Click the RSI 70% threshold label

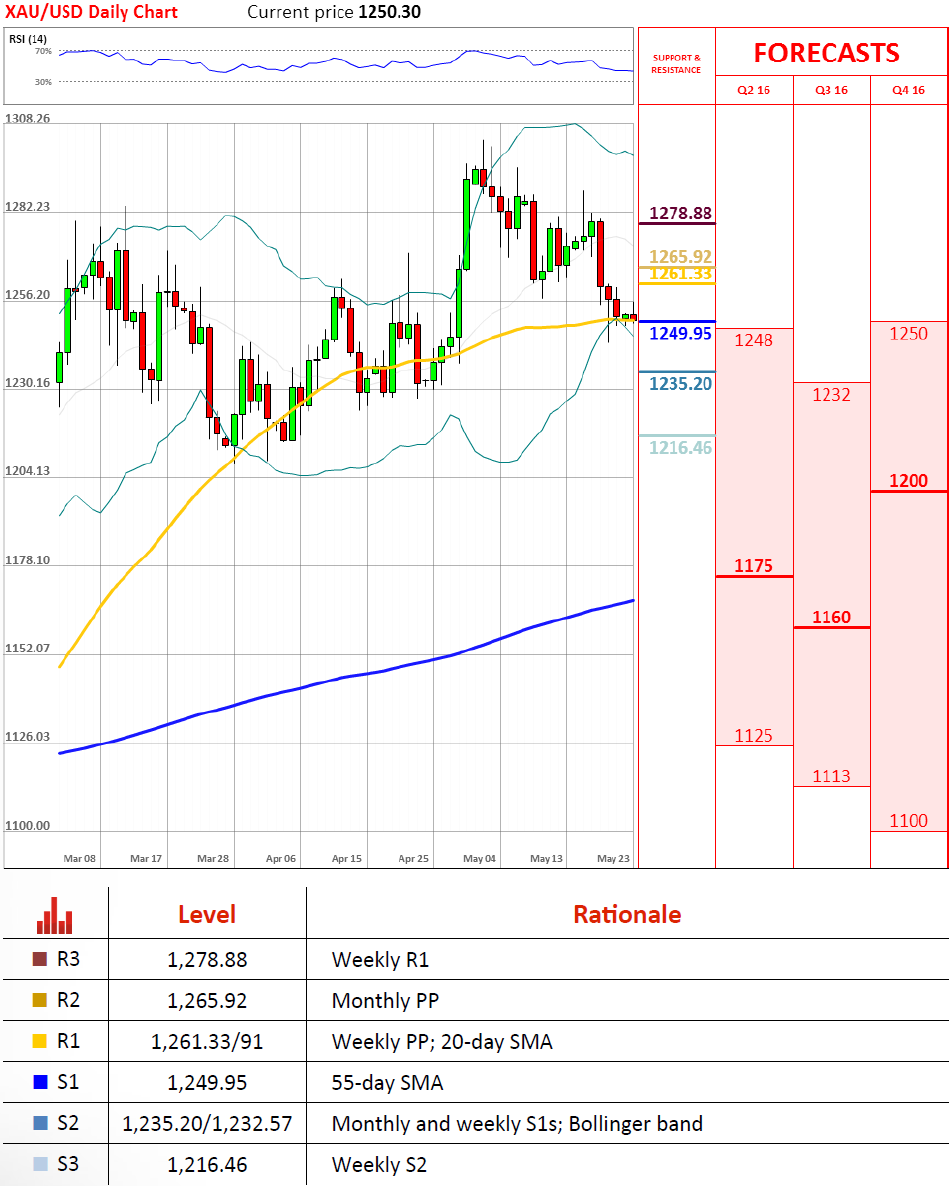[x=43, y=51]
